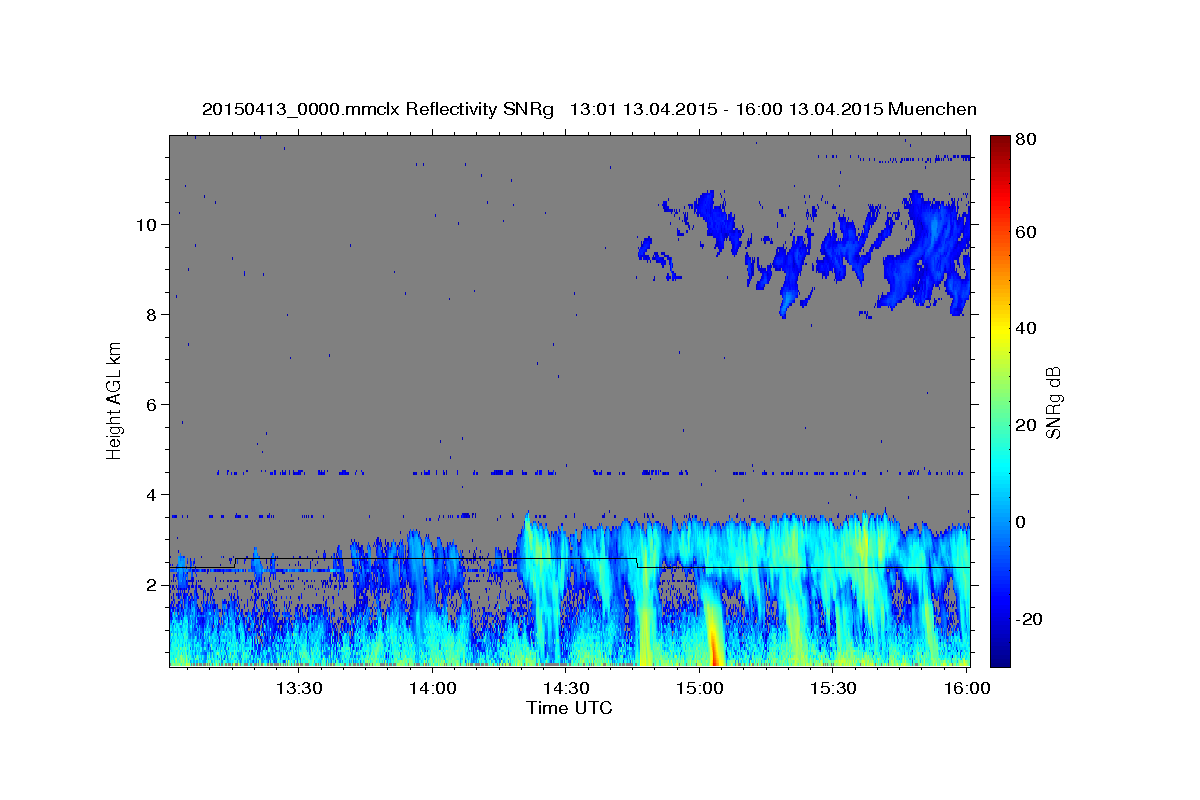The image size is (1200, 800).
Task: Click the height tick label 2
Action: 151,585
